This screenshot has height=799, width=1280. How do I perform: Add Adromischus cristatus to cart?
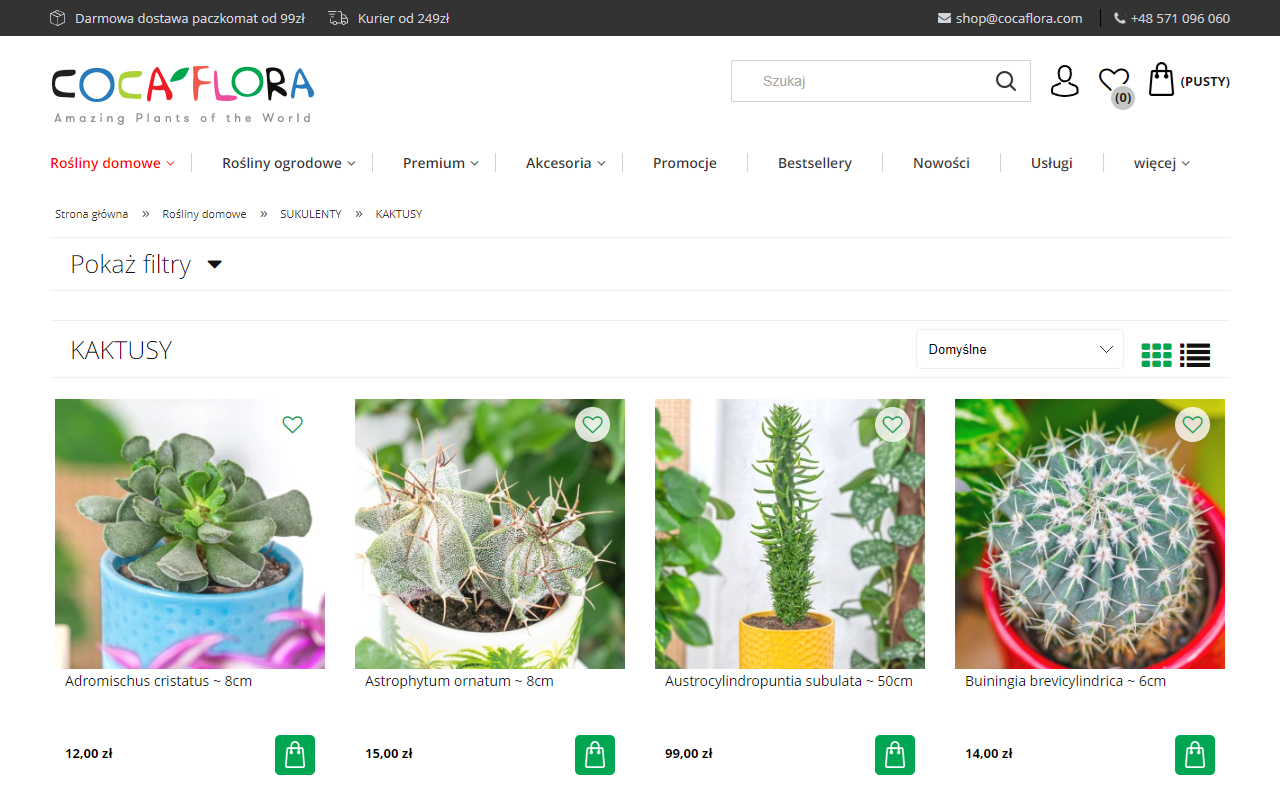[295, 755]
